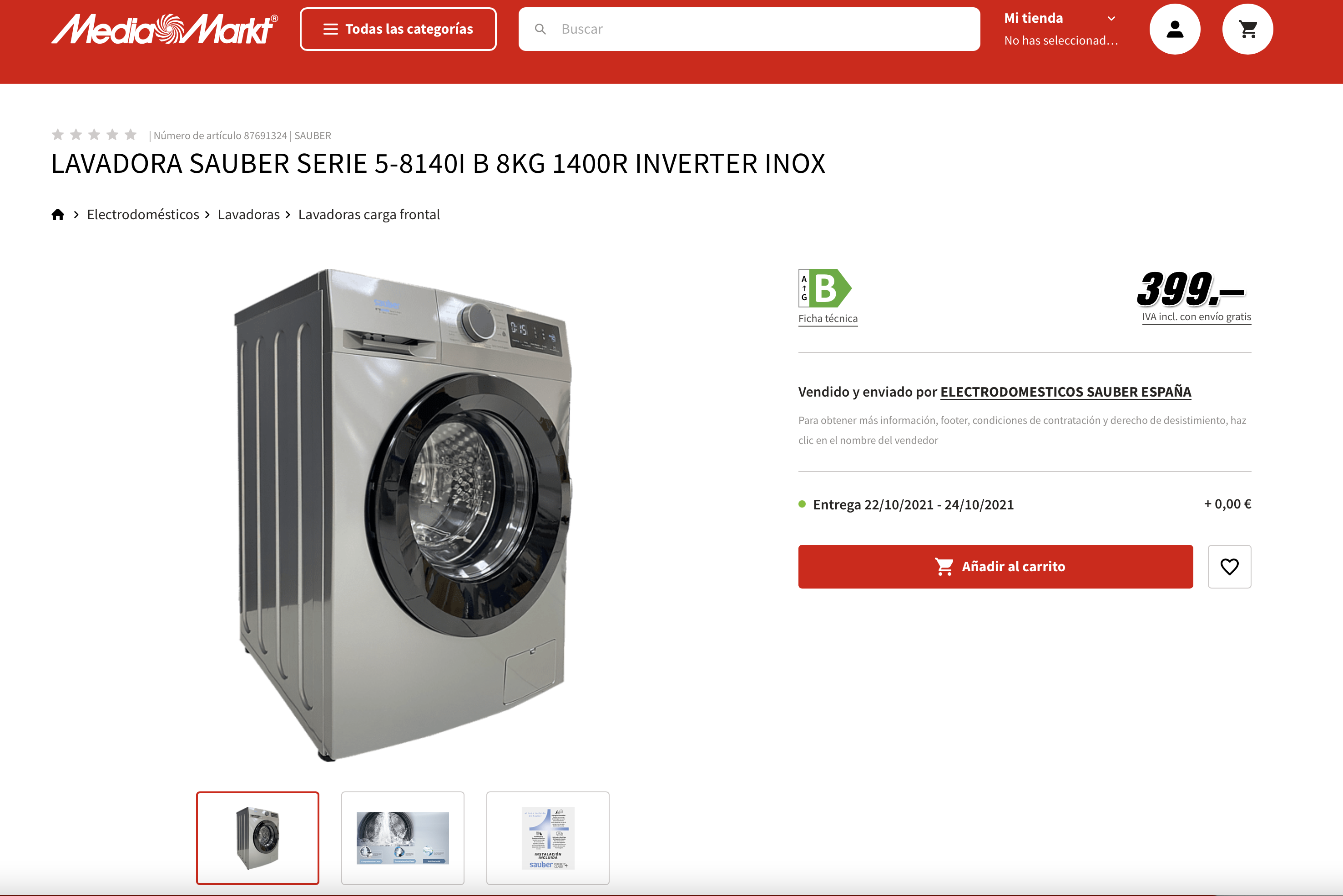Click the first rating star
This screenshot has height=896, width=1343.
coord(58,135)
